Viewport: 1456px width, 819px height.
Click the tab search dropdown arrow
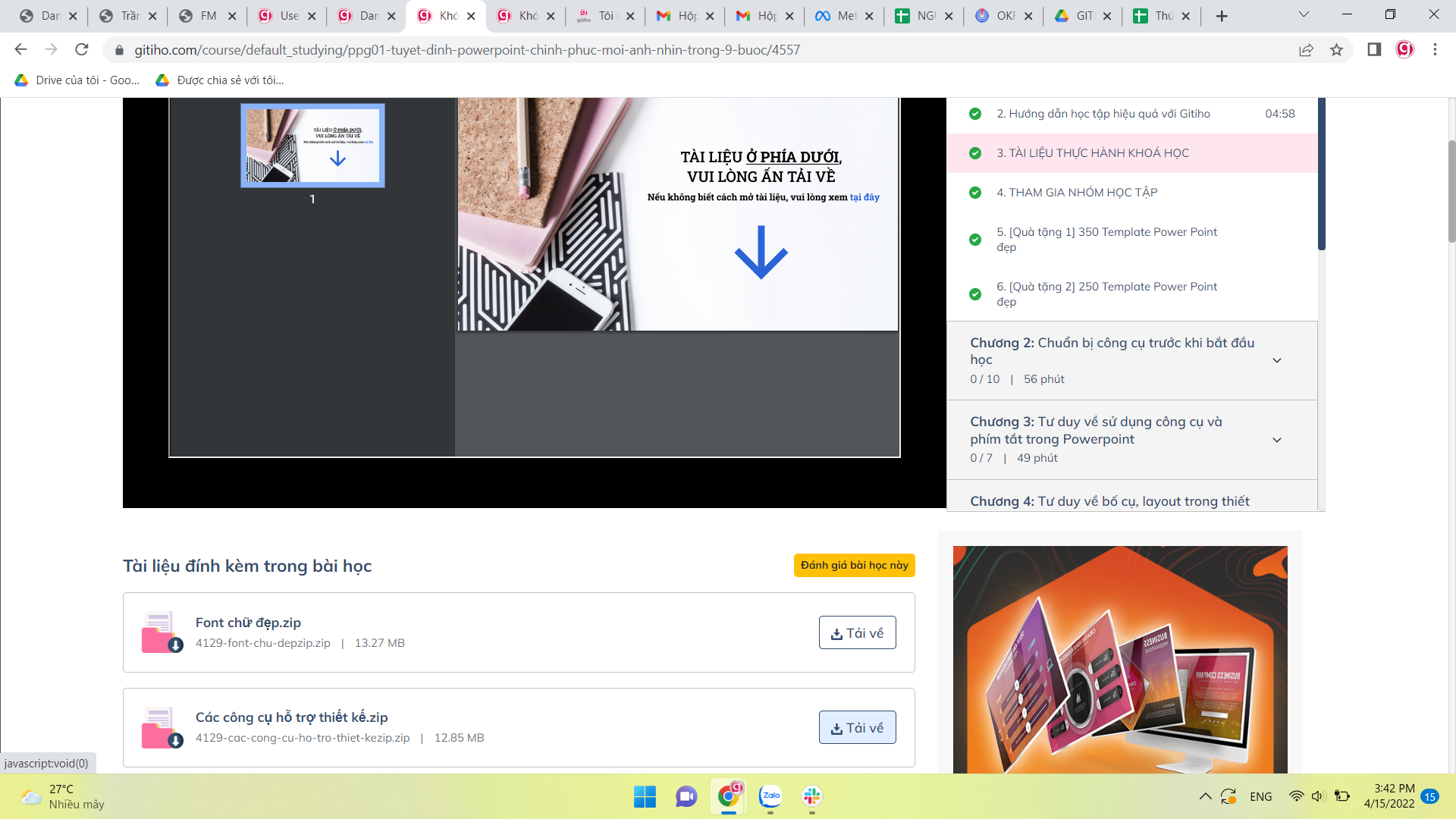click(x=1304, y=14)
